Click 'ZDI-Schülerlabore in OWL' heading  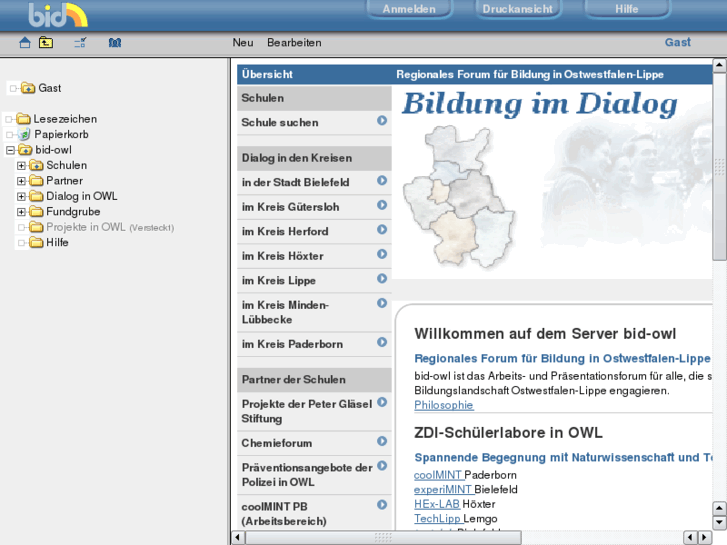pyautogui.click(x=508, y=432)
